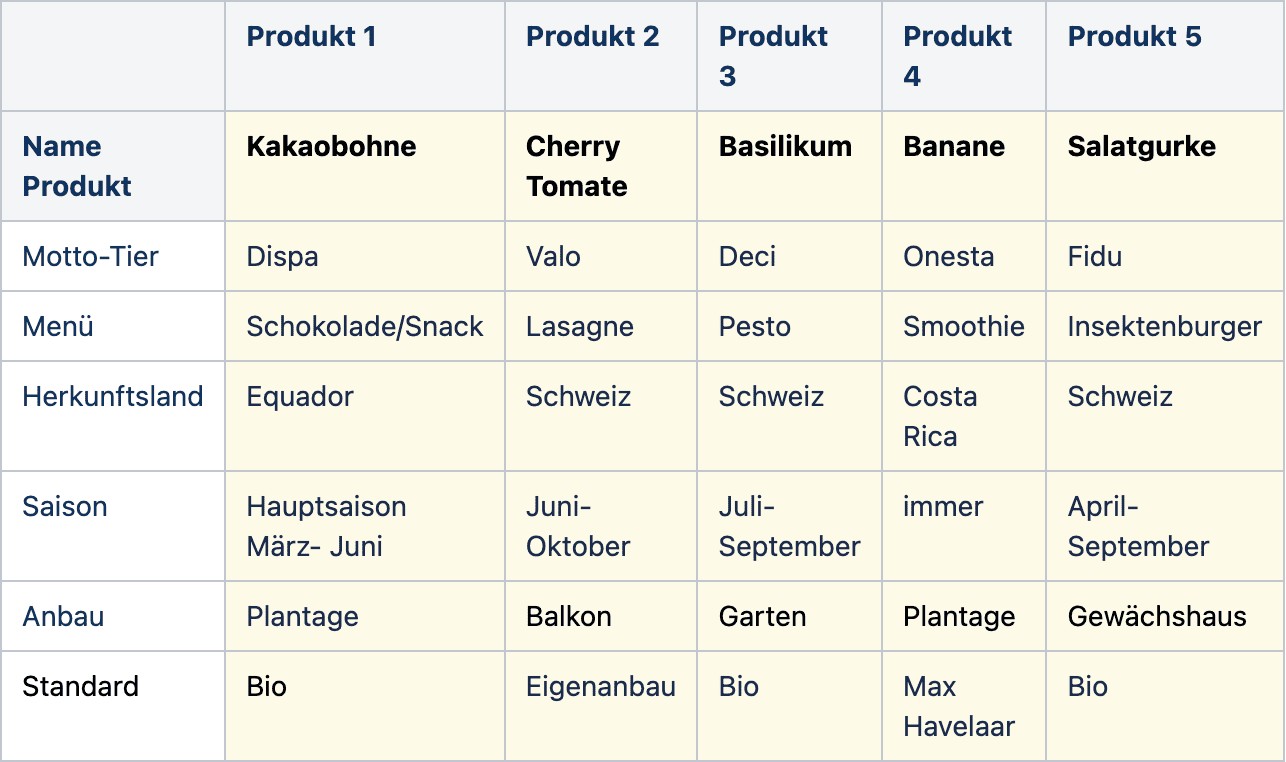This screenshot has height=762, width=1286.
Task: Click the Eigenanbau cell
Action: coord(601,706)
